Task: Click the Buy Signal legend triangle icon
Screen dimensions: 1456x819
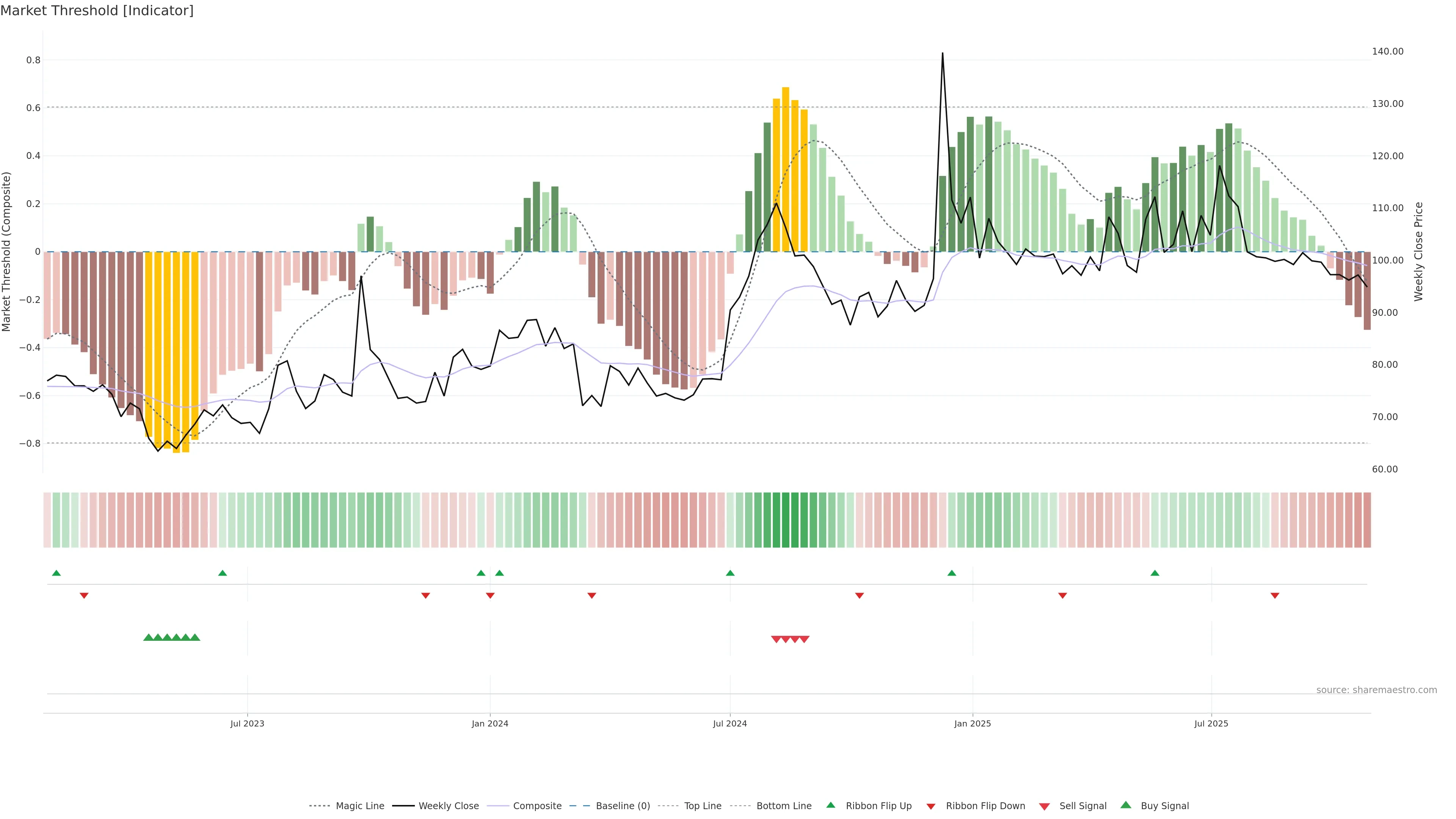Action: (1125, 805)
